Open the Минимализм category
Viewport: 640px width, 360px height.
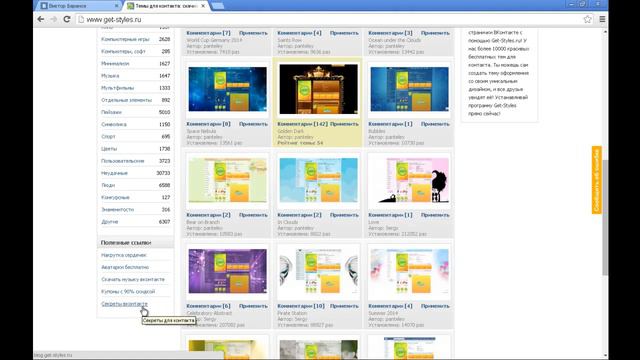115,64
